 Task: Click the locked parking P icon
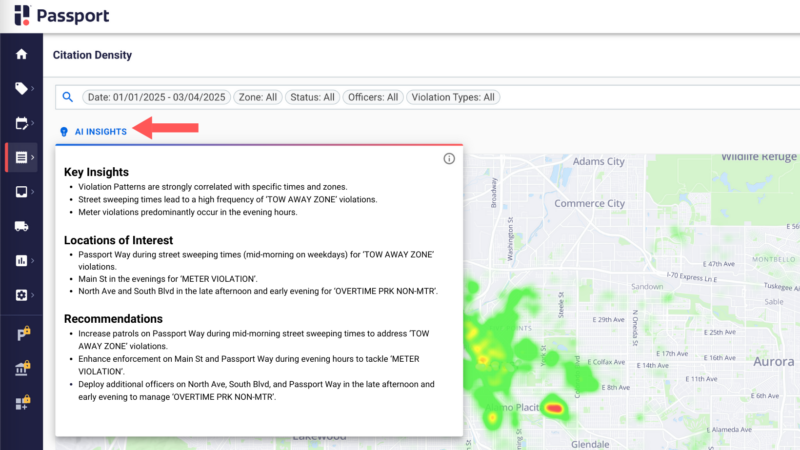pos(21,335)
